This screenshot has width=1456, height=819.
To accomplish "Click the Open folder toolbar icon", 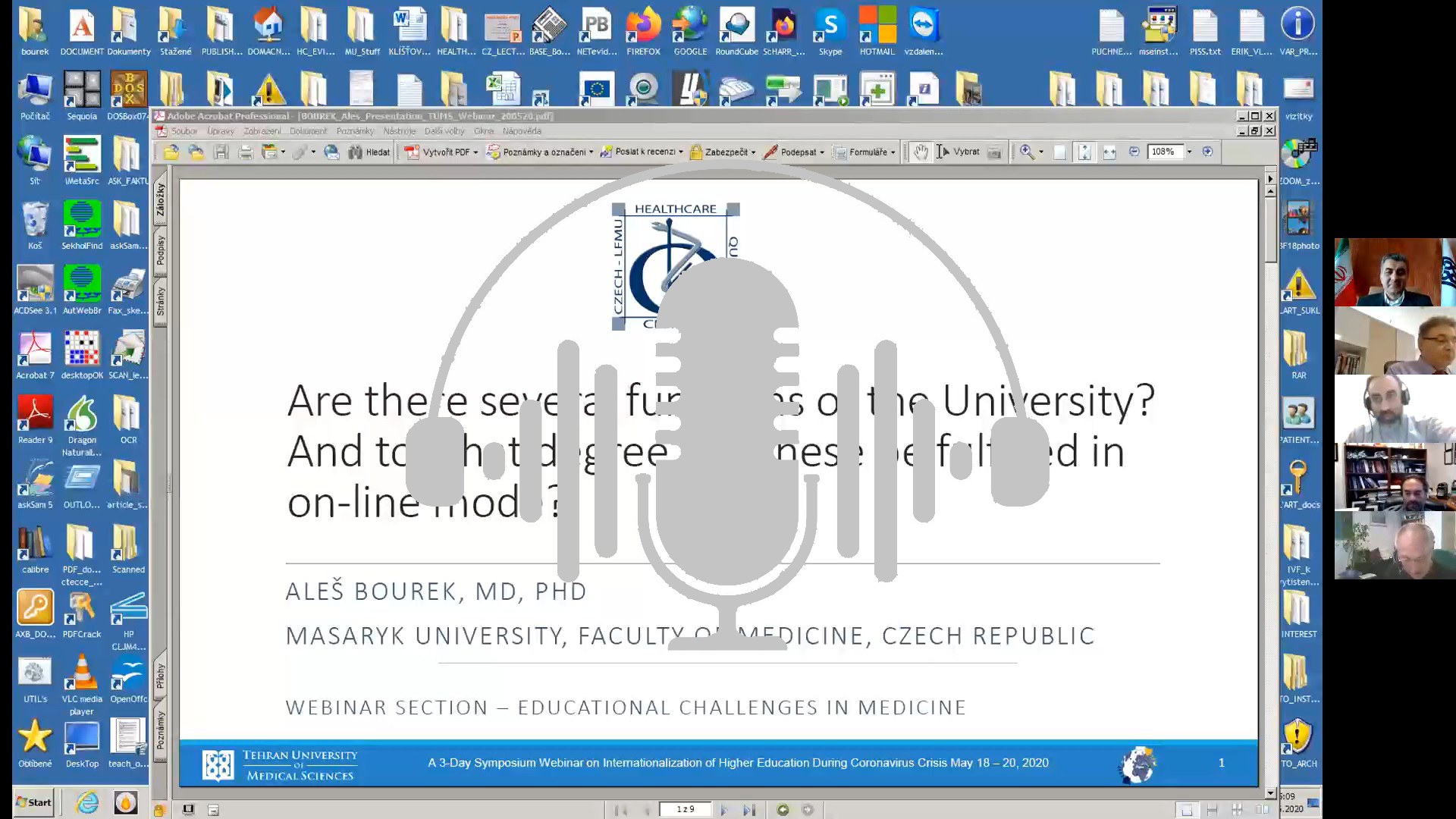I will (x=171, y=152).
